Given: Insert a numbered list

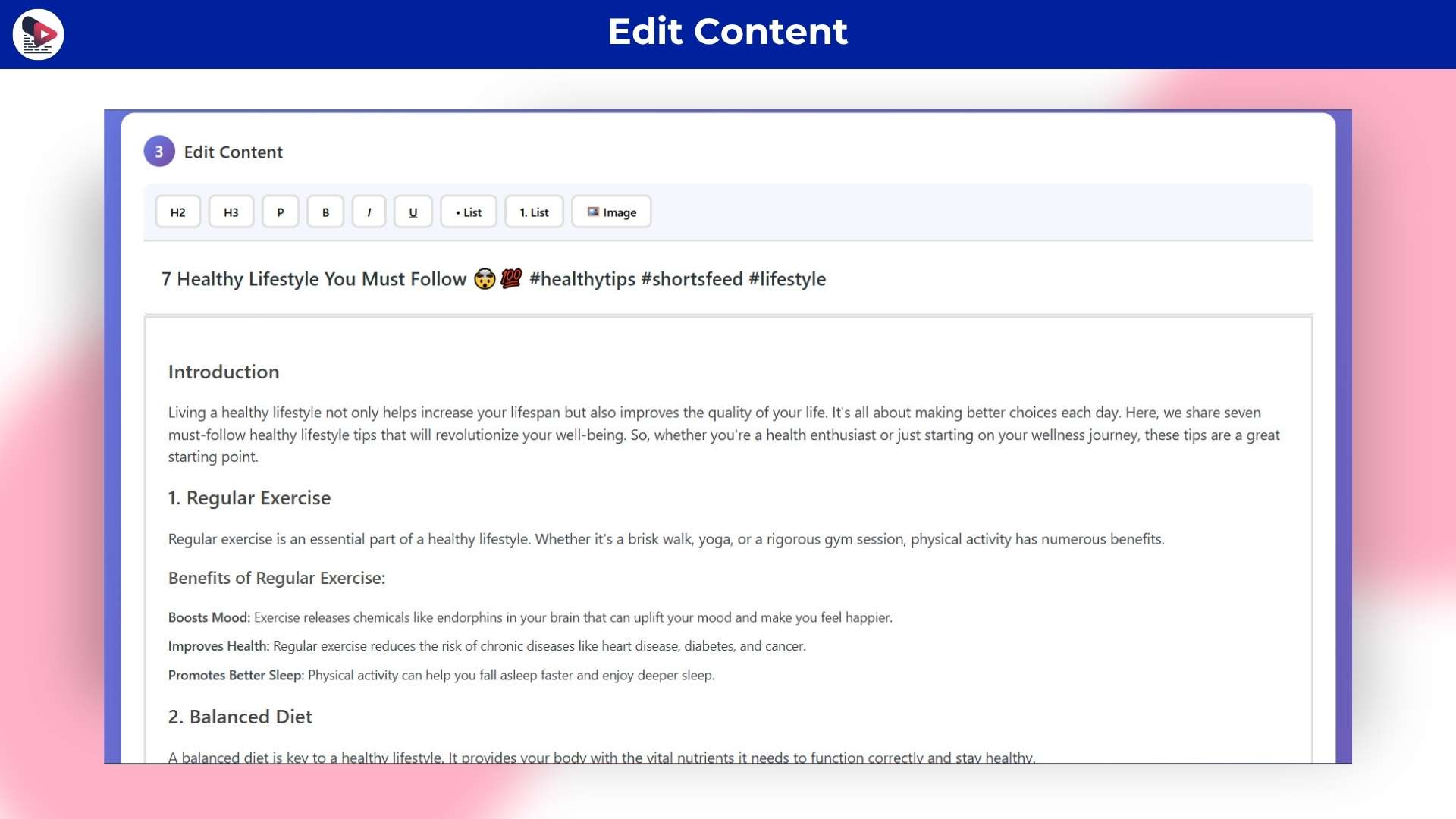Looking at the screenshot, I should (x=534, y=212).
